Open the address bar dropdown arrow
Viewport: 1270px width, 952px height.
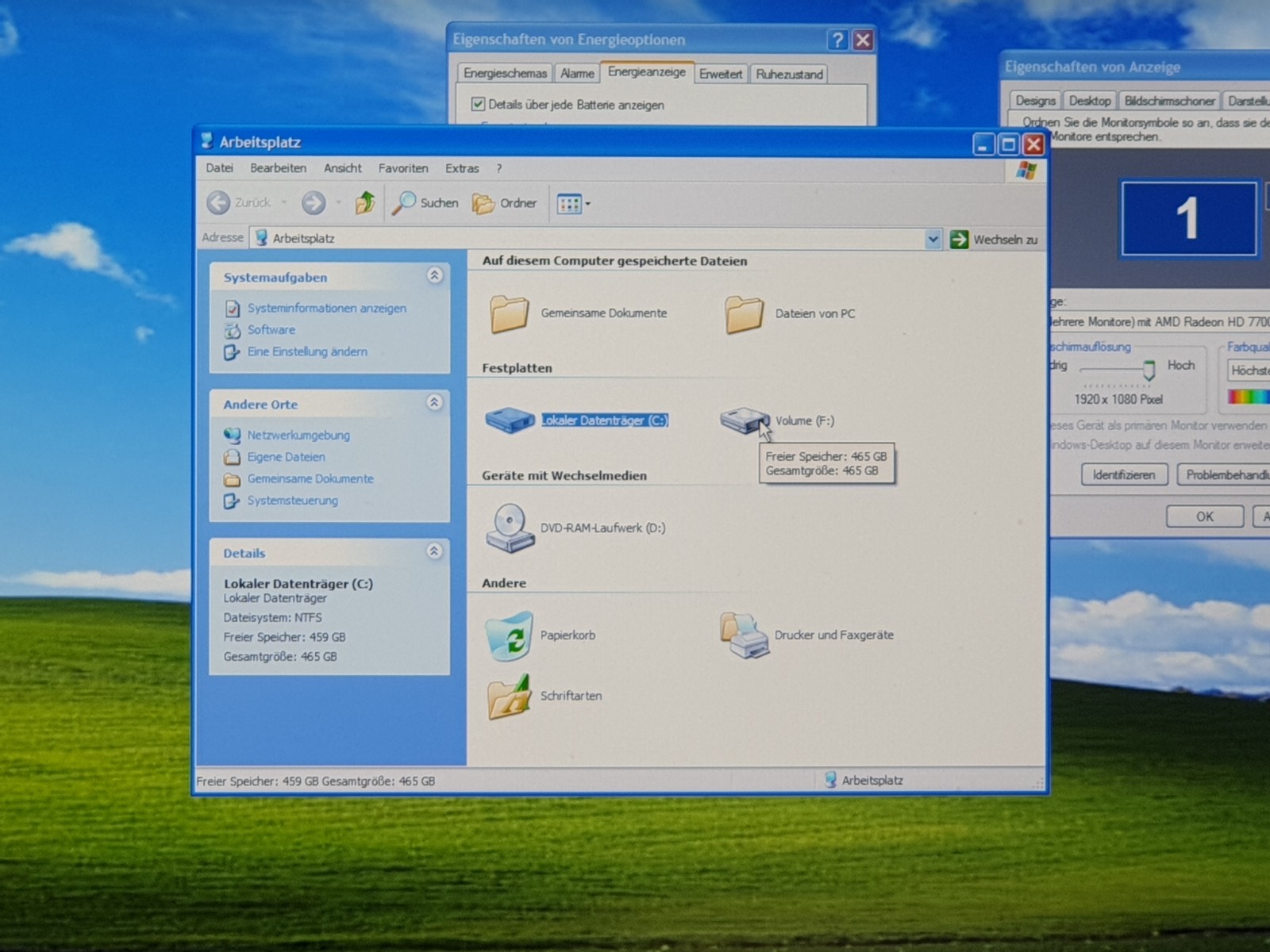[933, 239]
